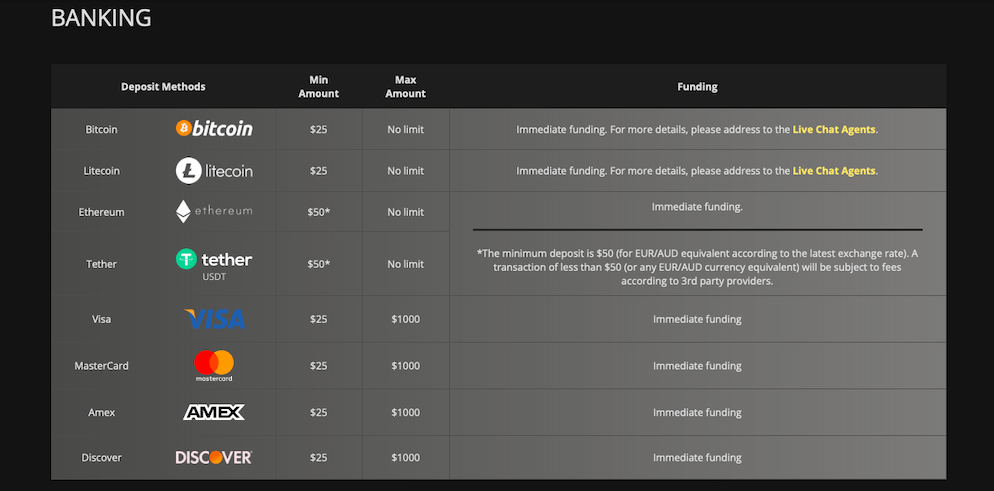
Task: Open Live Chat Agents link in Litecoin row
Action: pos(834,171)
